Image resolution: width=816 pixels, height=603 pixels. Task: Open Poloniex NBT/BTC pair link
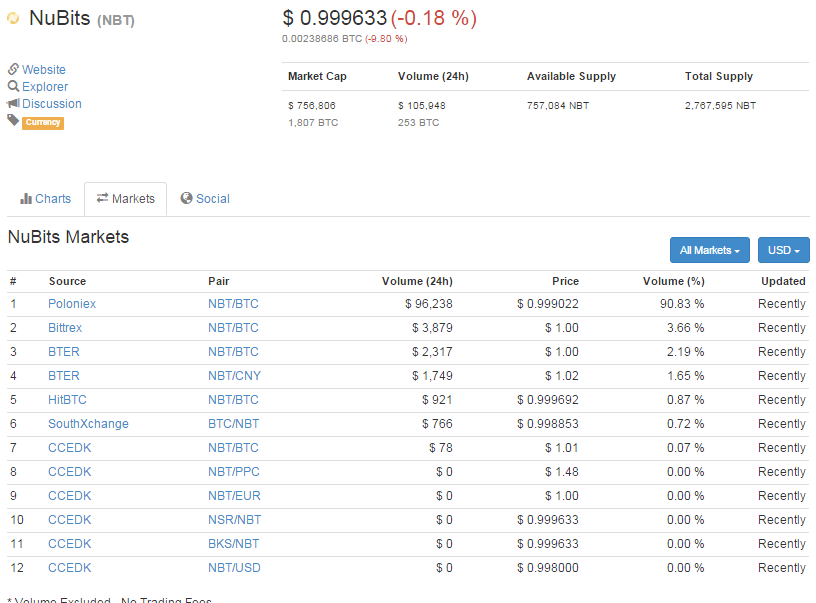tap(233, 304)
